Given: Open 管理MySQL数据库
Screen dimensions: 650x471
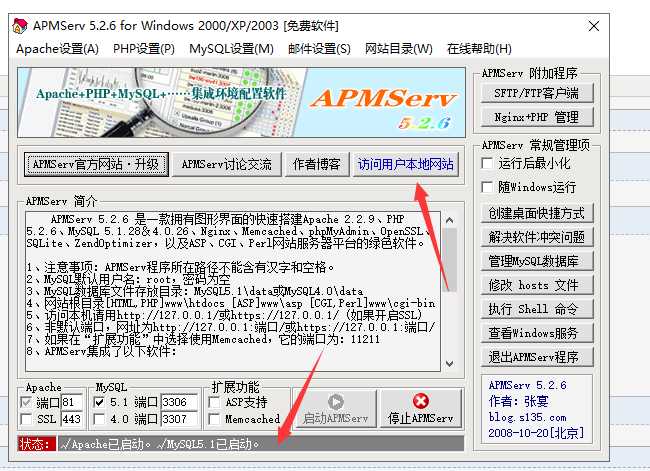Looking at the screenshot, I should 537,261.
